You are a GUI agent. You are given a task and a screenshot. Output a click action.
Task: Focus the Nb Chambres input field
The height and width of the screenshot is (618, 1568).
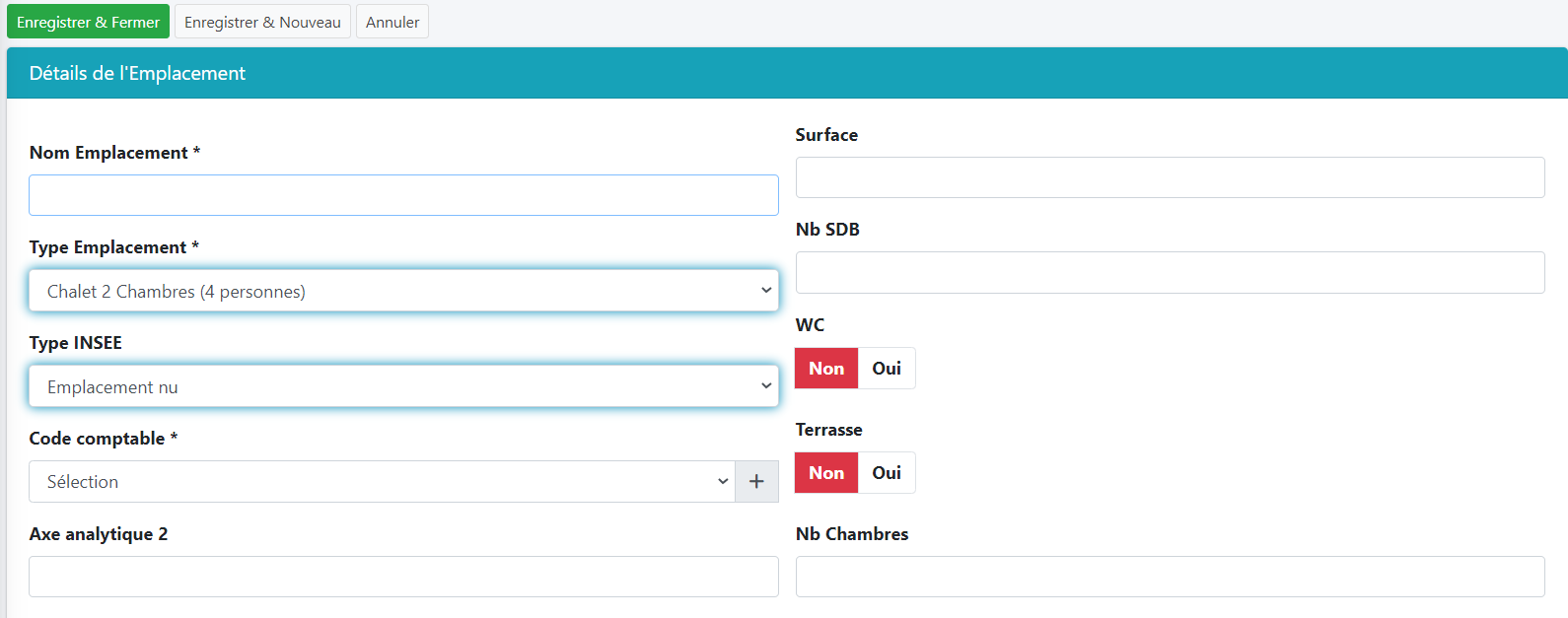pyautogui.click(x=1170, y=577)
